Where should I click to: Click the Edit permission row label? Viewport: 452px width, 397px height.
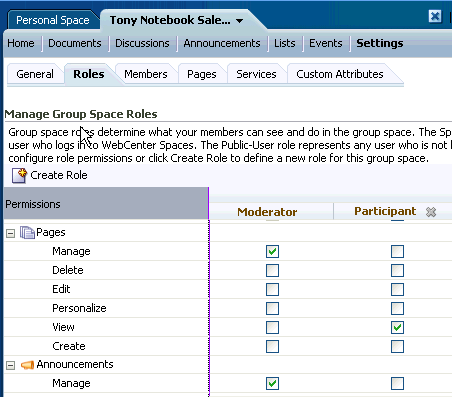point(61,289)
